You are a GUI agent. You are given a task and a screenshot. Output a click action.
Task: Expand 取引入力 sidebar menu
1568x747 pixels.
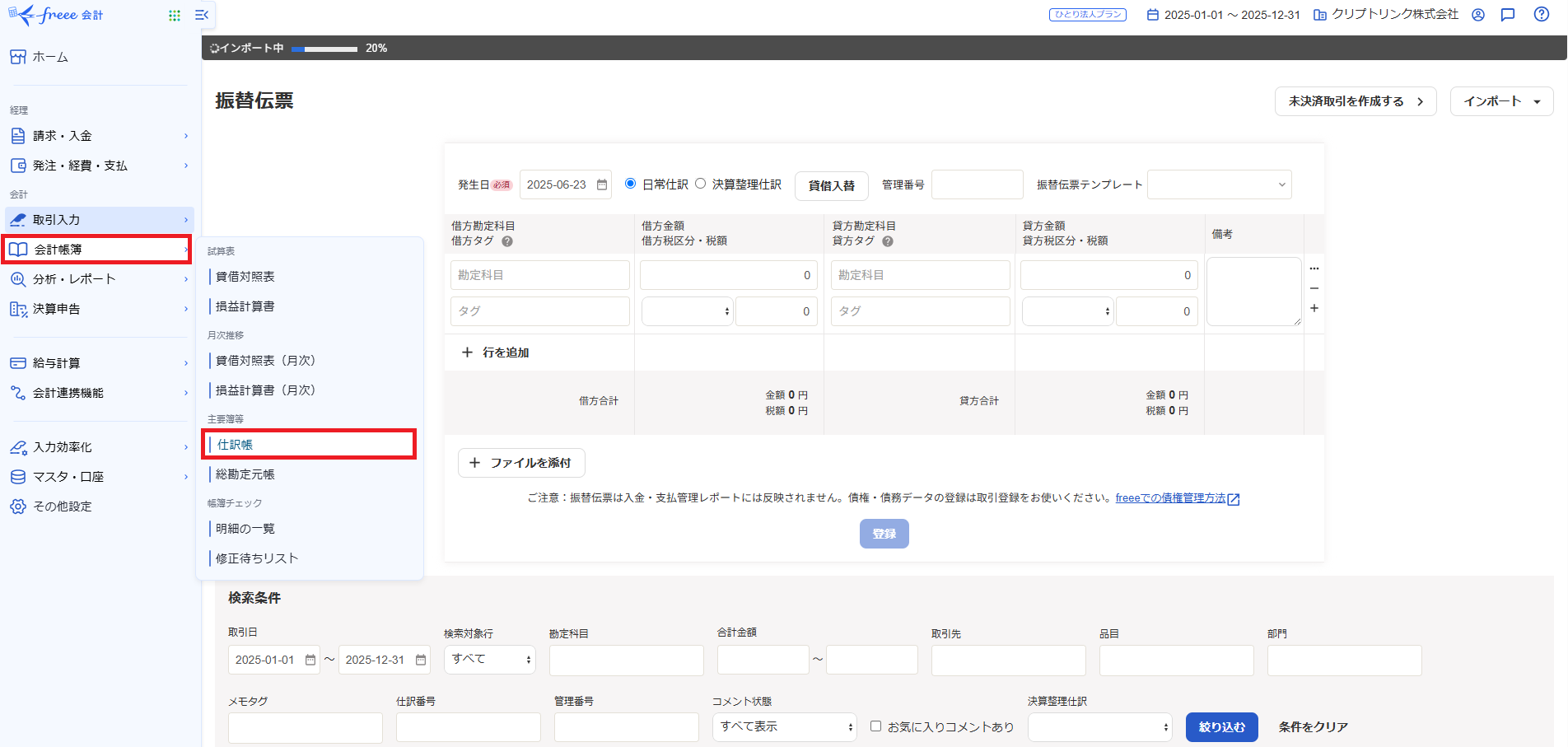coord(99,220)
